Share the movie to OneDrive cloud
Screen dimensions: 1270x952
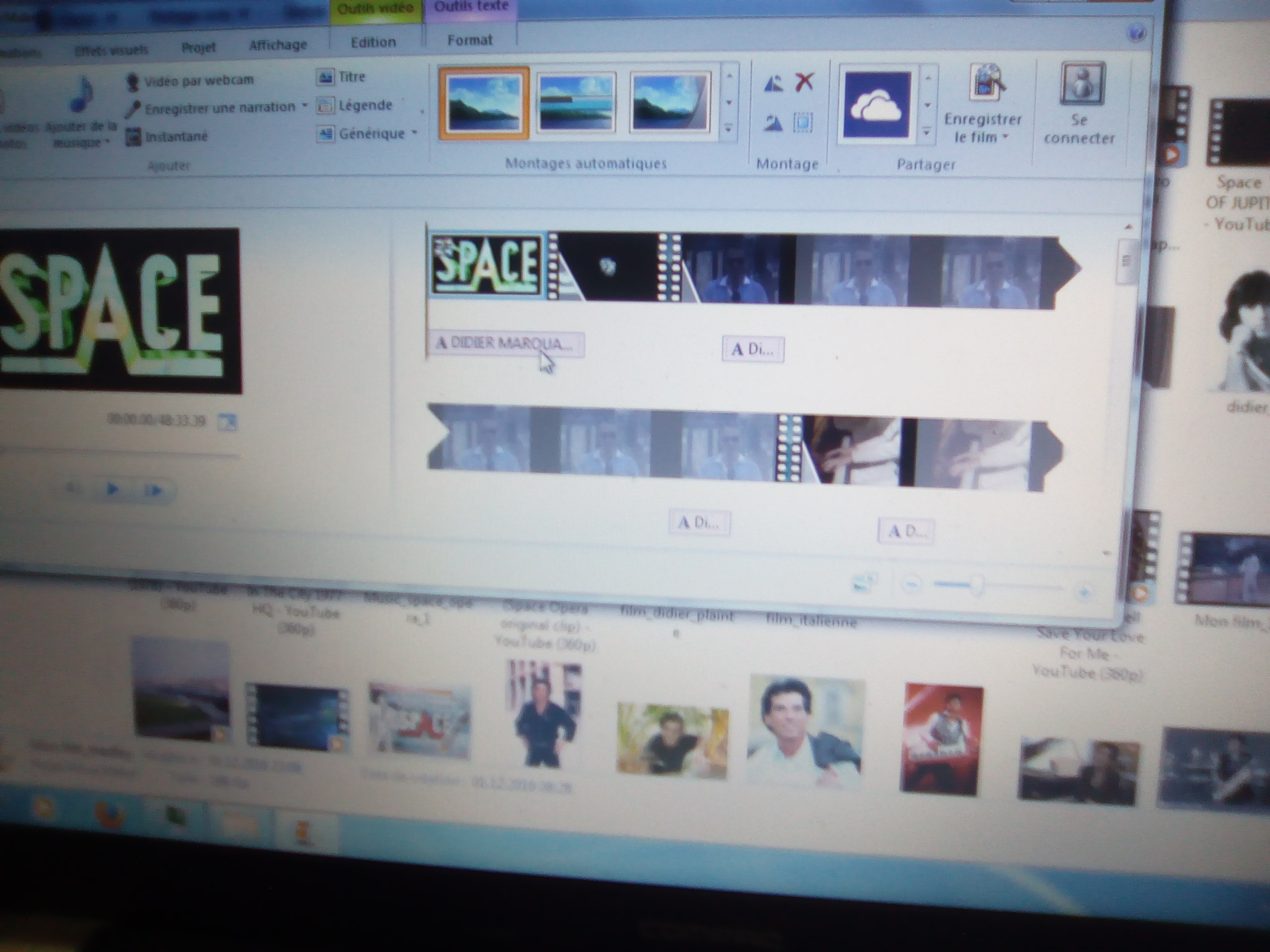877,105
